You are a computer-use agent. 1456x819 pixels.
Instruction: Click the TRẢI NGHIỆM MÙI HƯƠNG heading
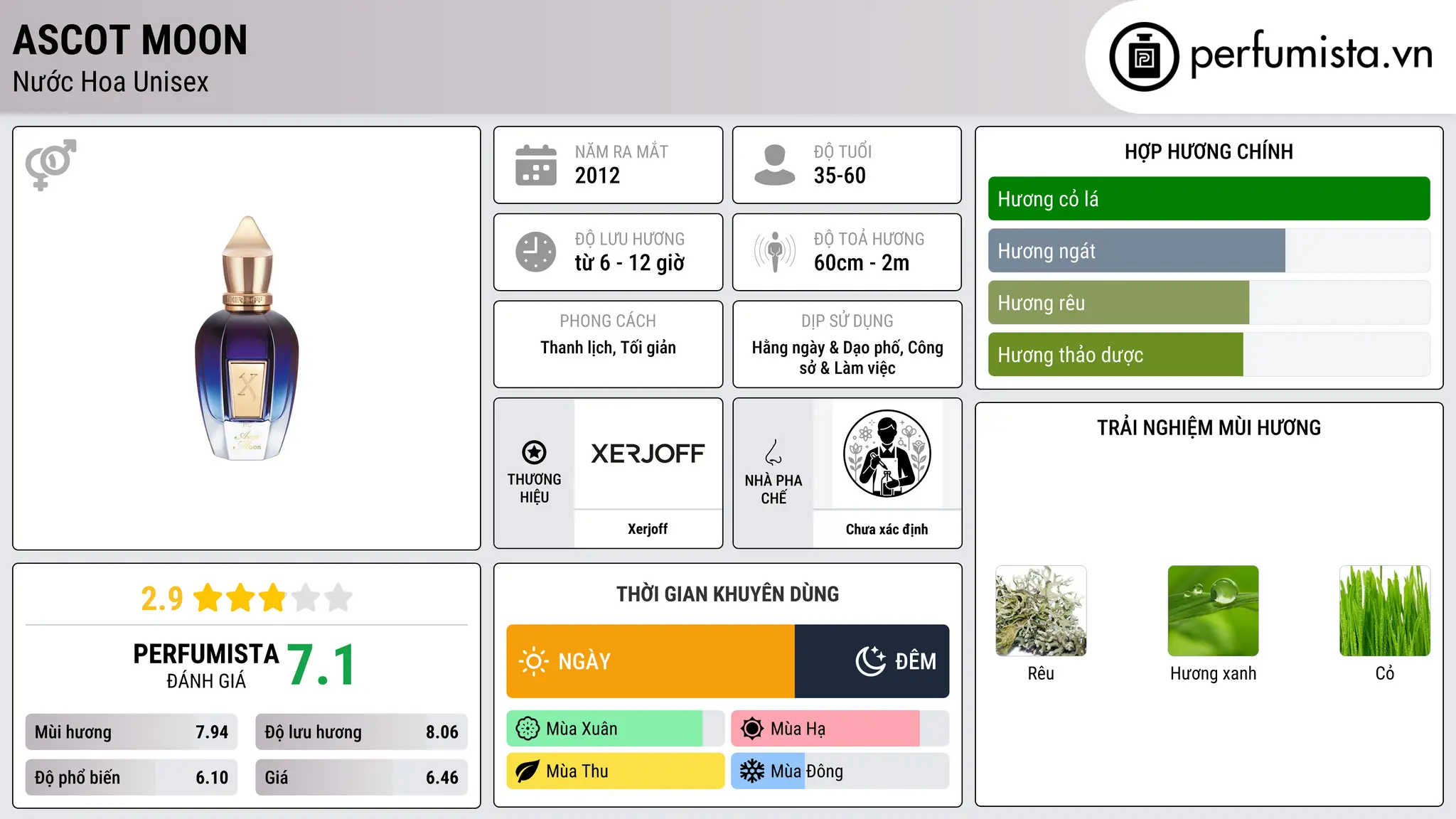pos(1209,427)
